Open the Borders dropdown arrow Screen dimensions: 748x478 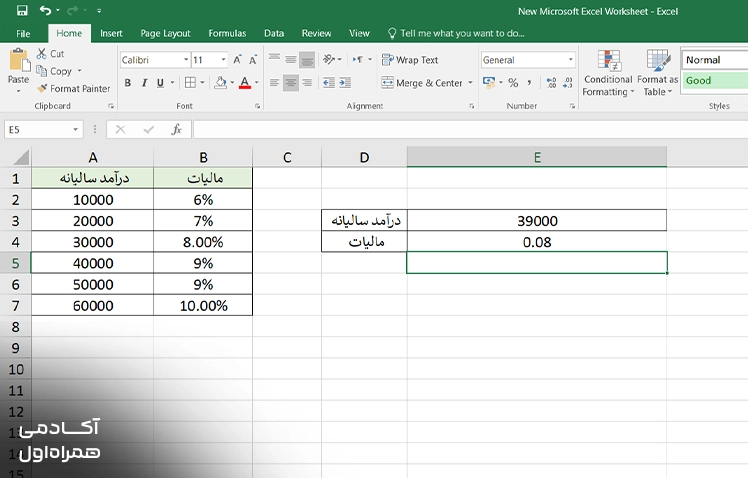point(202,83)
